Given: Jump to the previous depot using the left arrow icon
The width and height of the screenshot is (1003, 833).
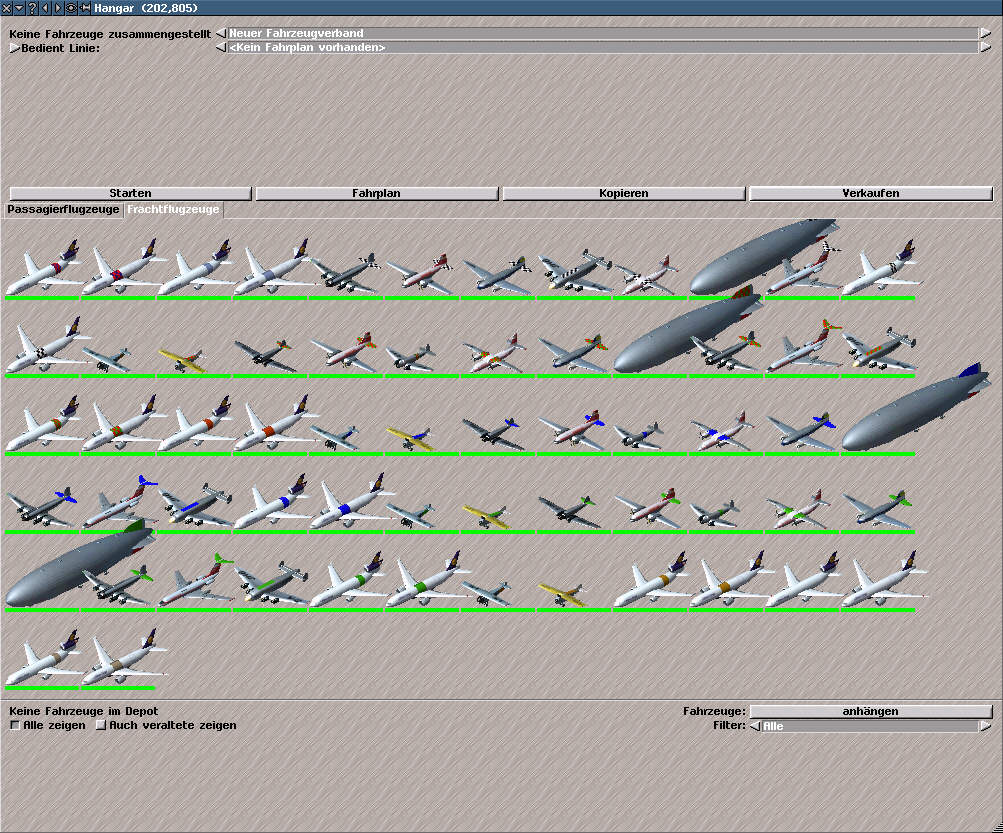Looking at the screenshot, I should click(x=46, y=8).
